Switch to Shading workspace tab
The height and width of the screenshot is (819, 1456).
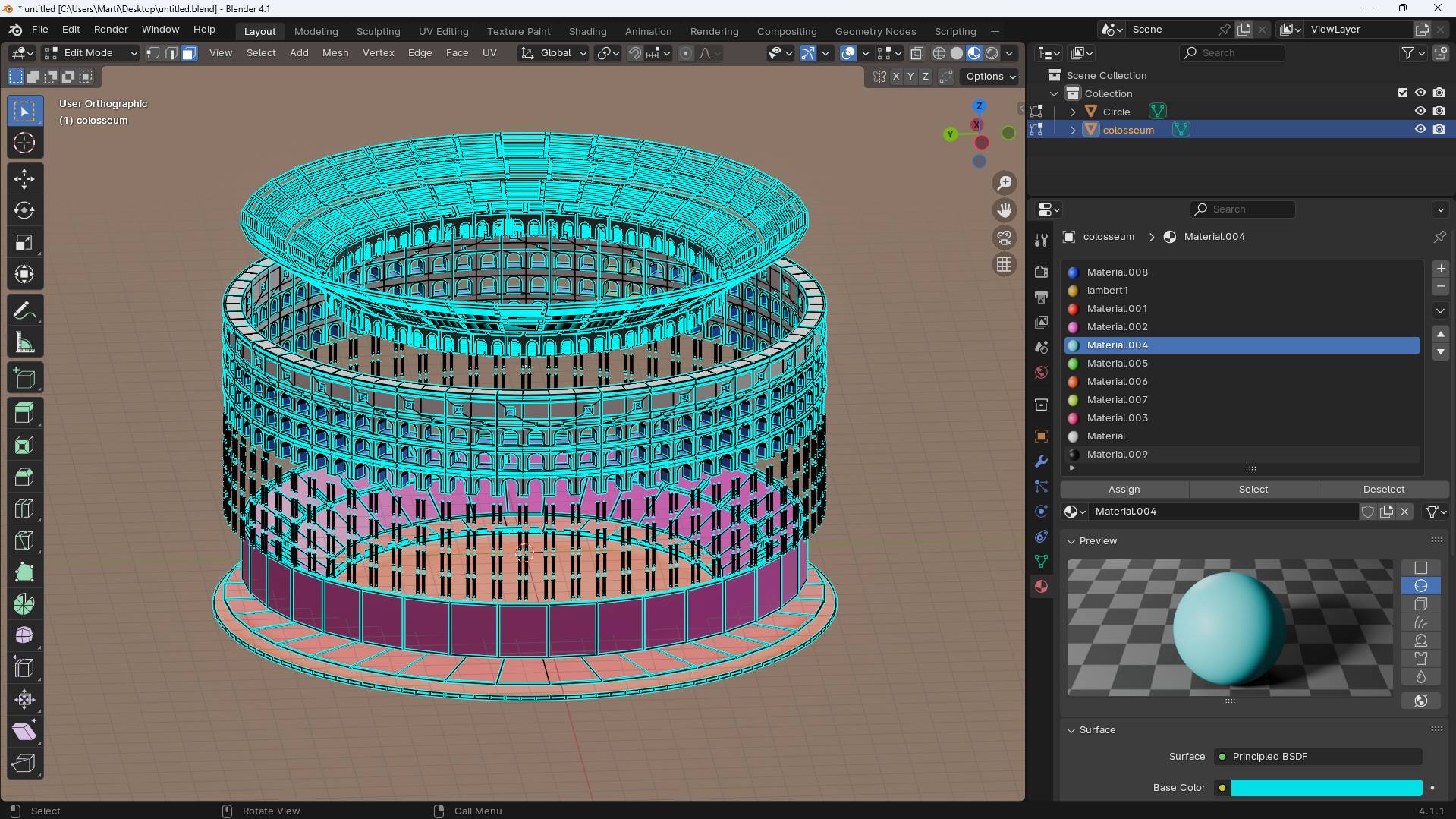click(x=587, y=31)
